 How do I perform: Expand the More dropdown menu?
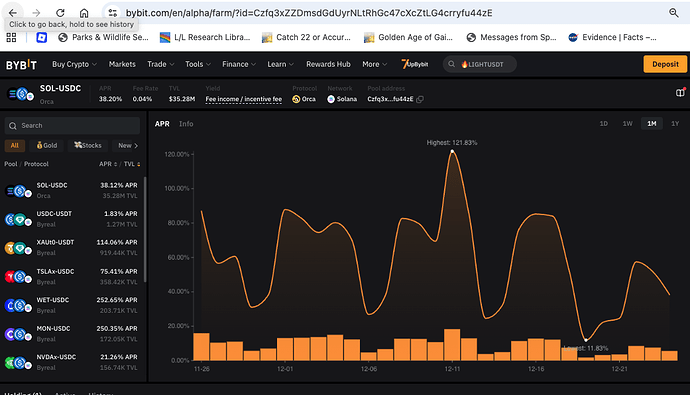pos(374,64)
